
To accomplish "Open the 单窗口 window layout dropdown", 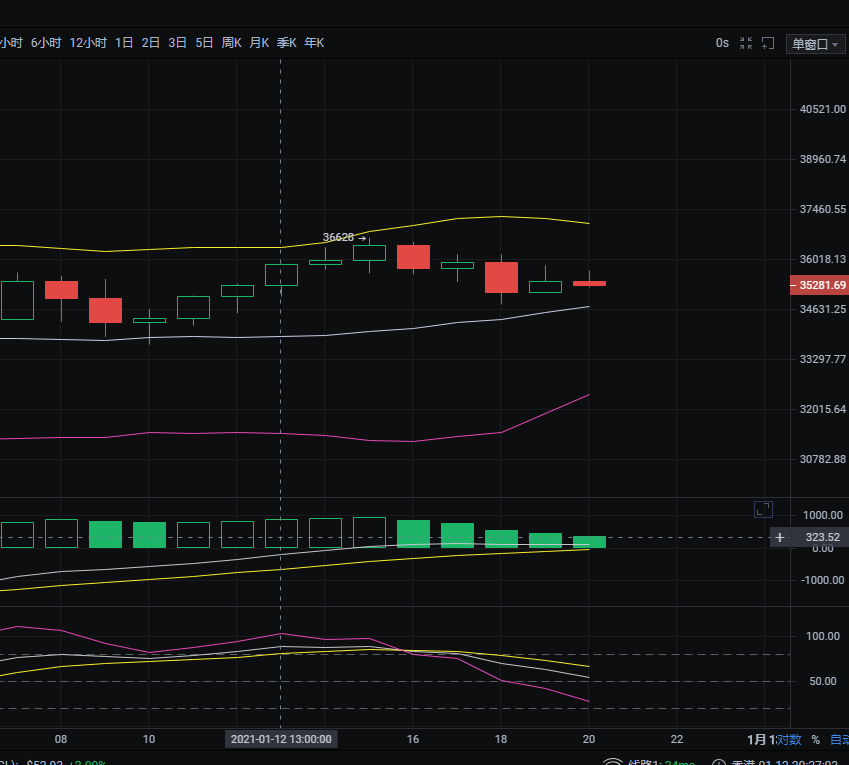I will tap(816, 44).
